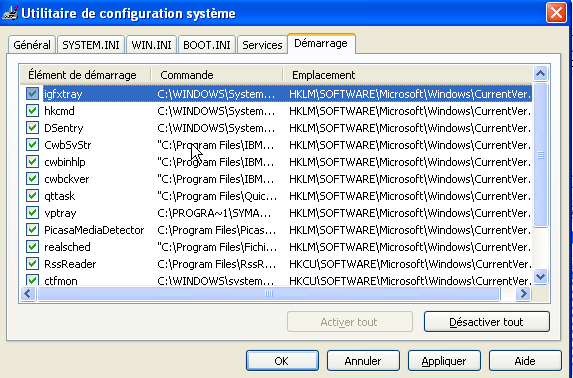Uncheck the cwbckver startup item
This screenshot has width=573, height=378.
(32, 178)
